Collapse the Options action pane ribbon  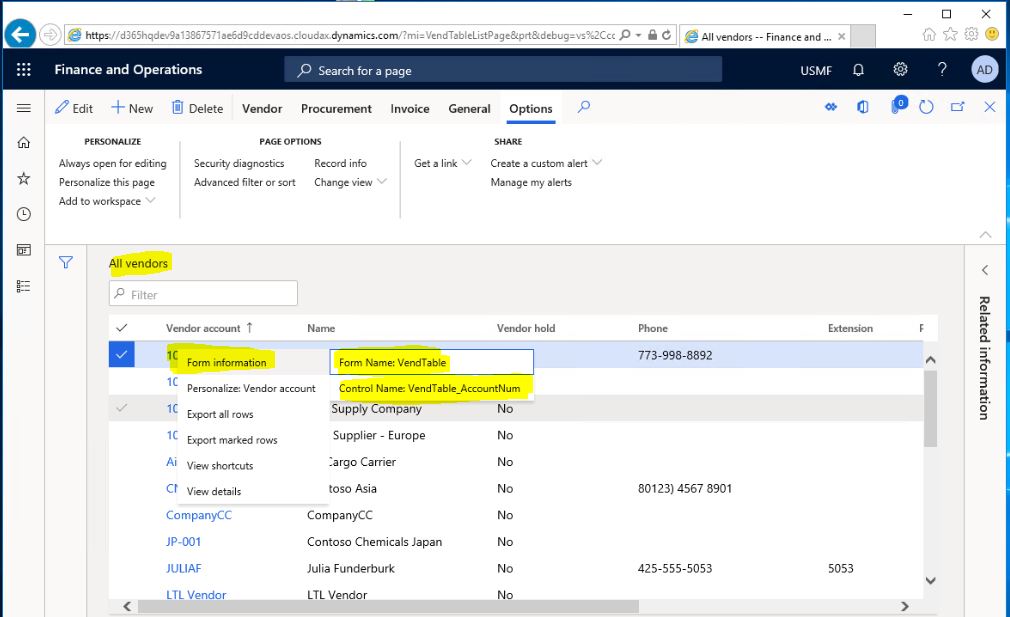point(986,234)
